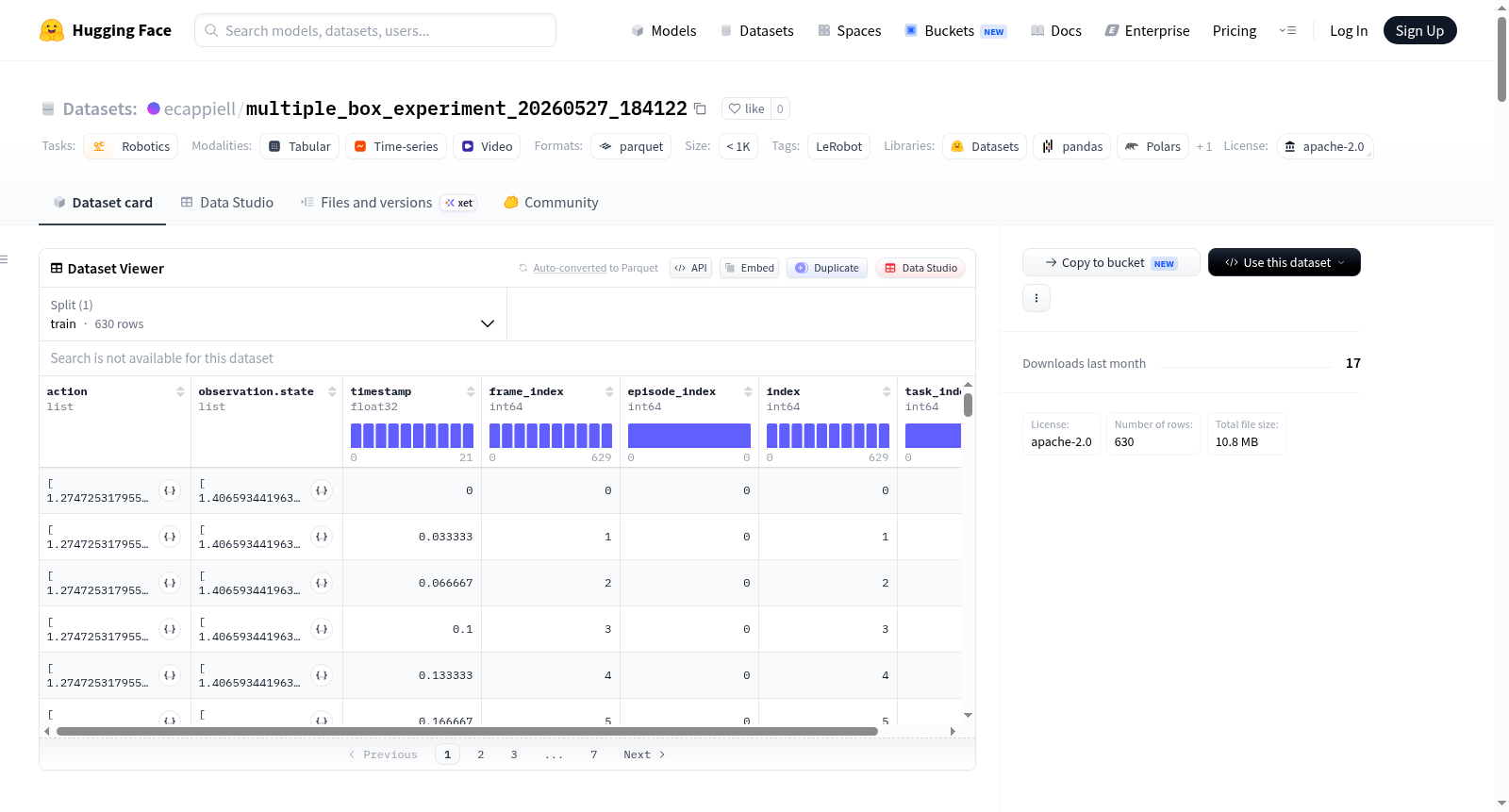Sort by the action column

click(x=180, y=391)
